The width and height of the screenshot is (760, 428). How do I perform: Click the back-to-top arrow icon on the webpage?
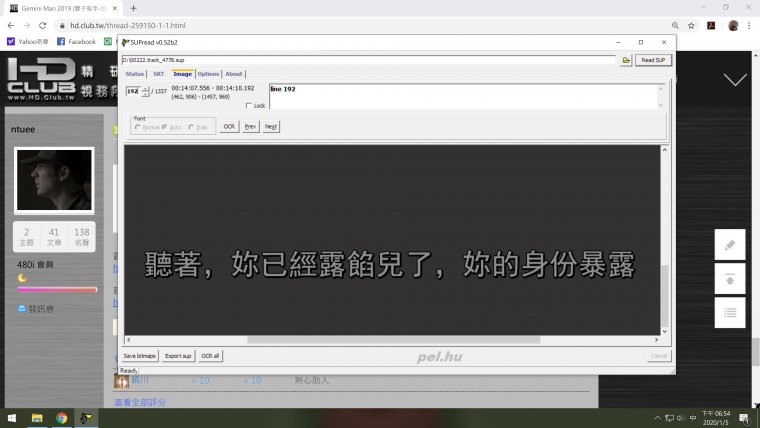click(730, 279)
